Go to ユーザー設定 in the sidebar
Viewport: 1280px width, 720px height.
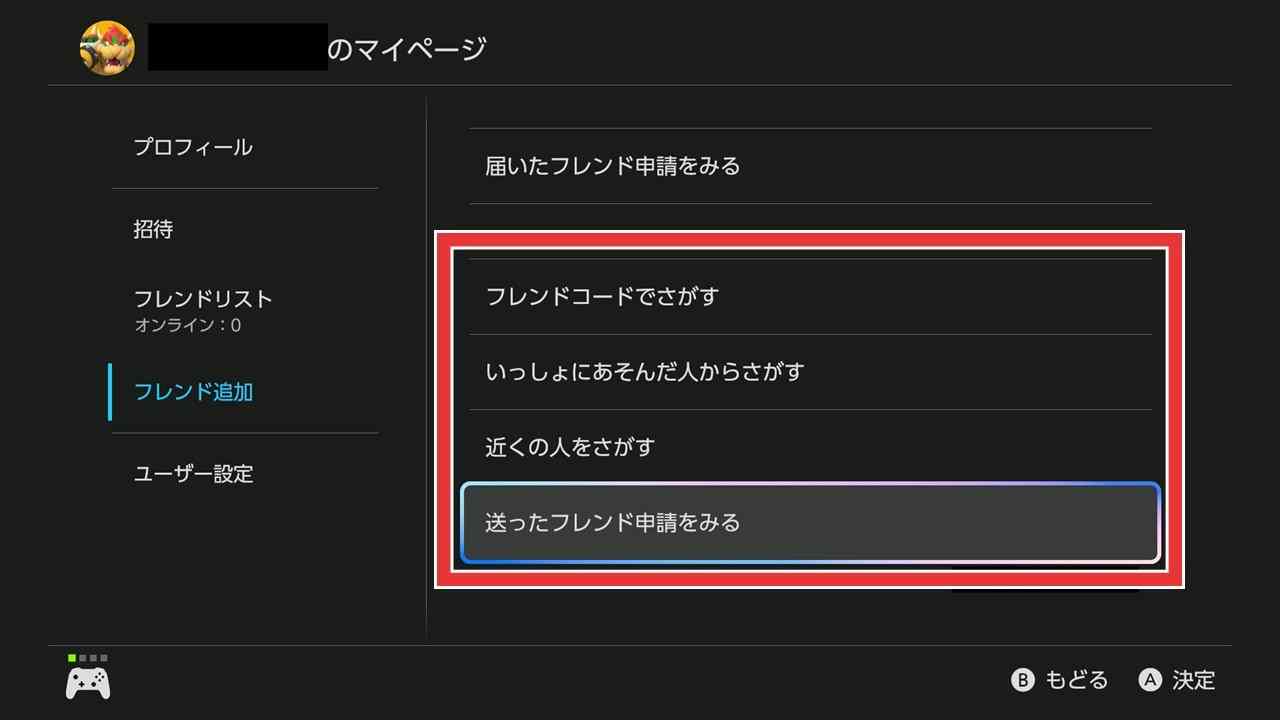pos(193,473)
